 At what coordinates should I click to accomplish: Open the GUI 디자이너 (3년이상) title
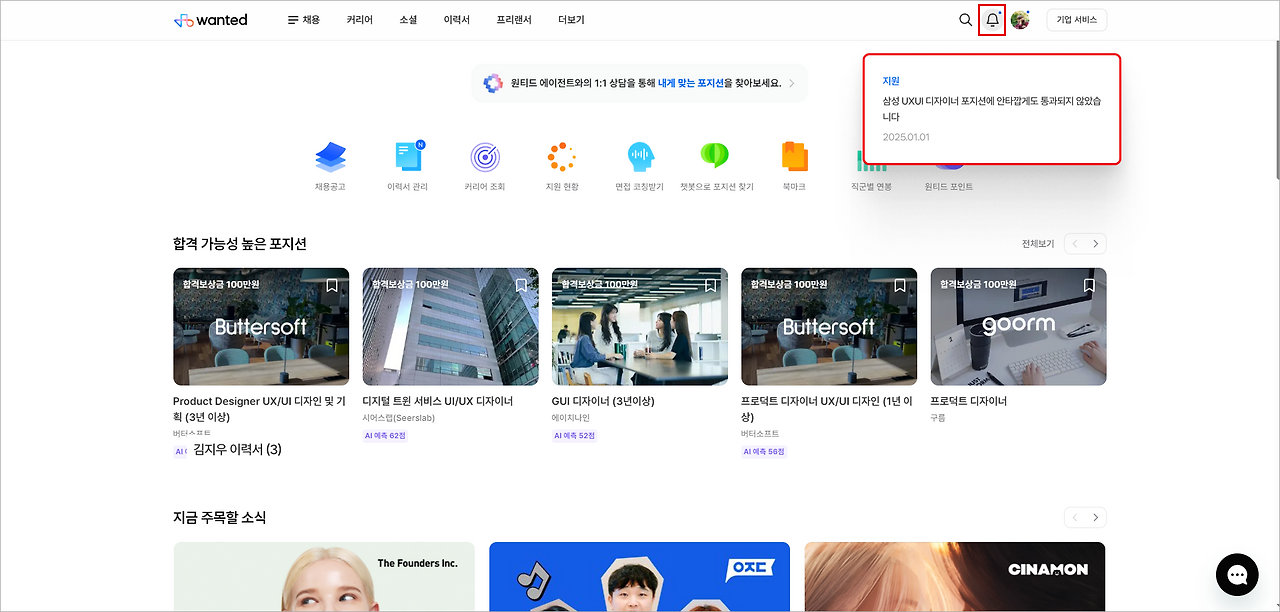(x=603, y=401)
